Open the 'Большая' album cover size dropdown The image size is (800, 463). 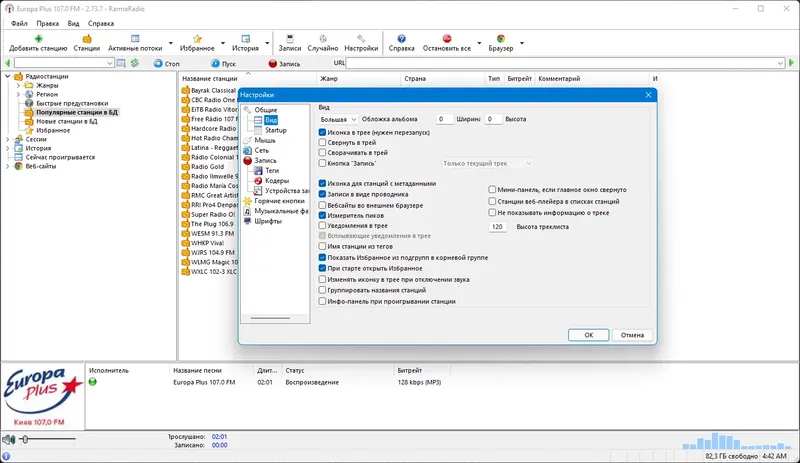coord(338,119)
